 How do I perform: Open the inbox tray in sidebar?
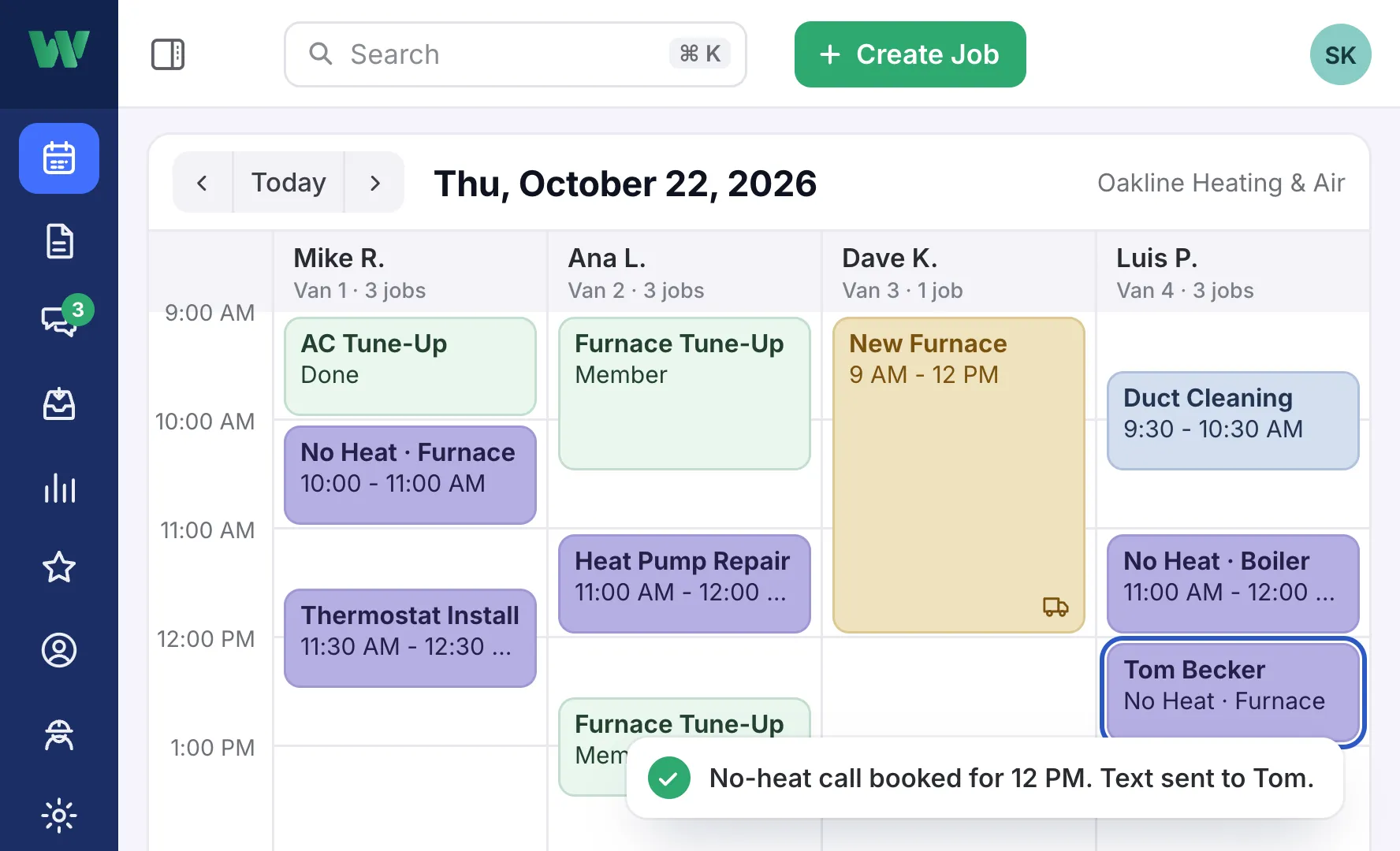[x=59, y=404]
